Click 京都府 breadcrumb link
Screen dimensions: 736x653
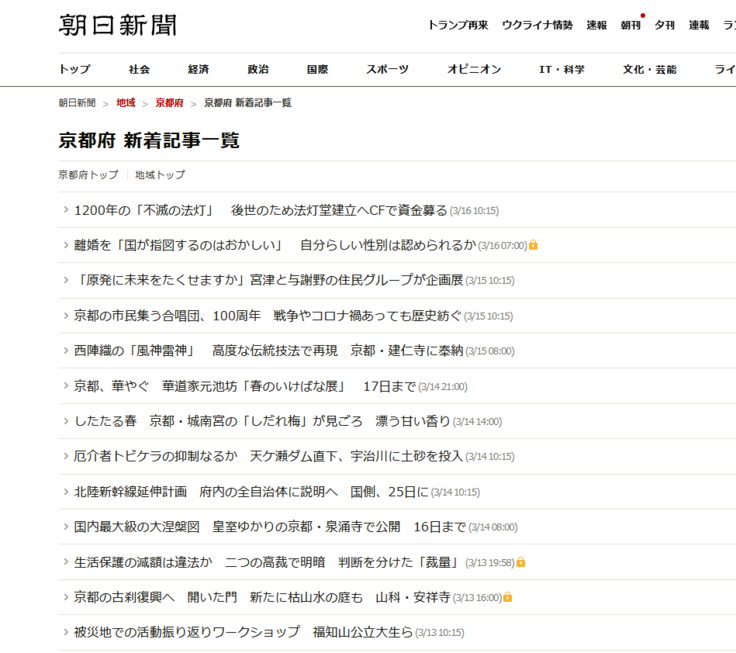(x=169, y=103)
